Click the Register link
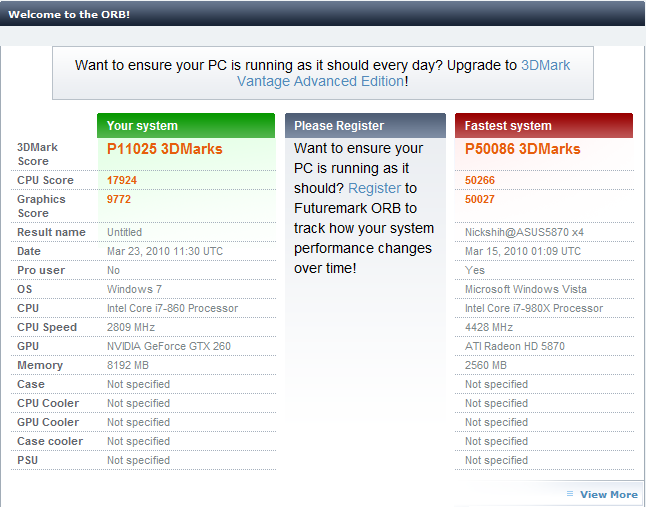 (374, 188)
